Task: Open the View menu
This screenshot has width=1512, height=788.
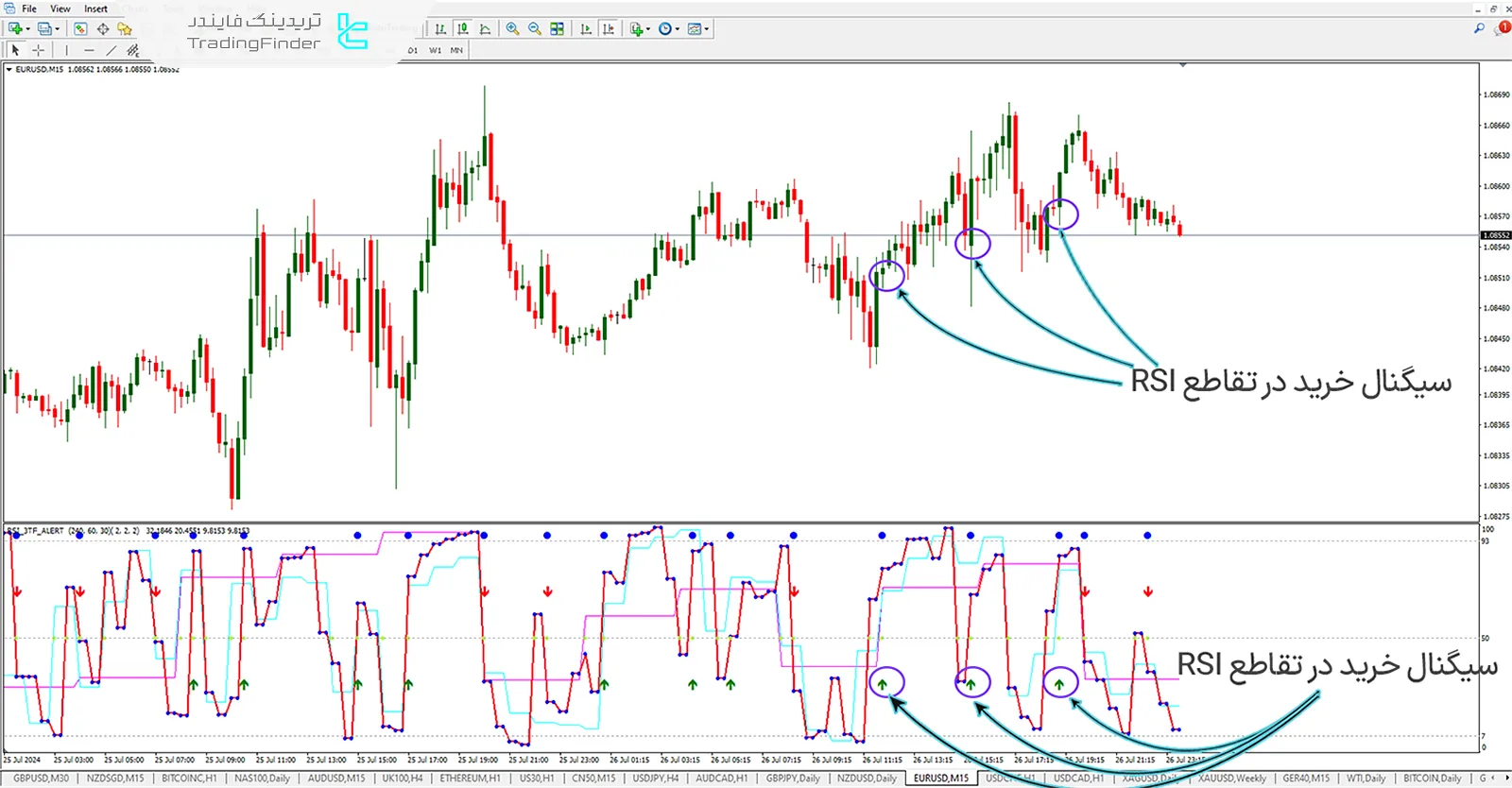Action: pyautogui.click(x=60, y=9)
